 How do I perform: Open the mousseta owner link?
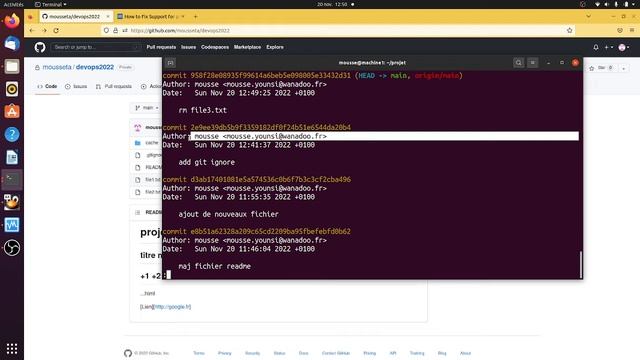[x=57, y=67]
